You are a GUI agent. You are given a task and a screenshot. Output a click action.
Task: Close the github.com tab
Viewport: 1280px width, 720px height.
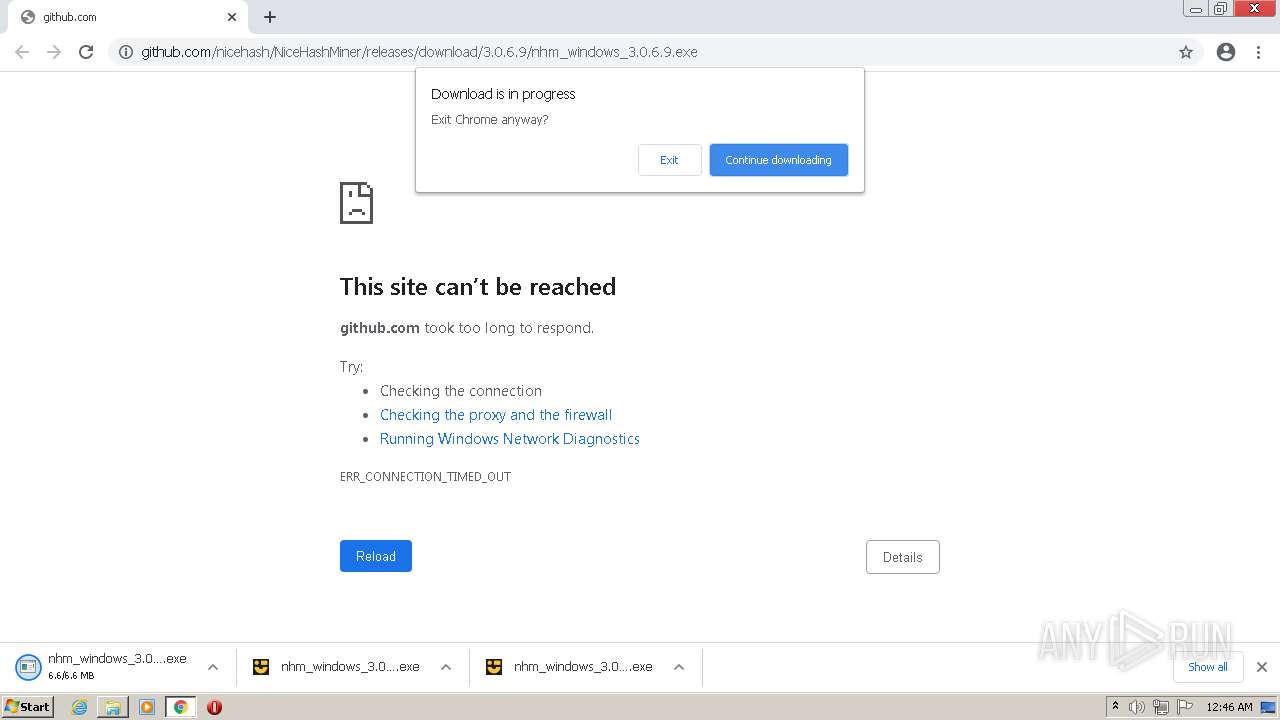[x=231, y=17]
